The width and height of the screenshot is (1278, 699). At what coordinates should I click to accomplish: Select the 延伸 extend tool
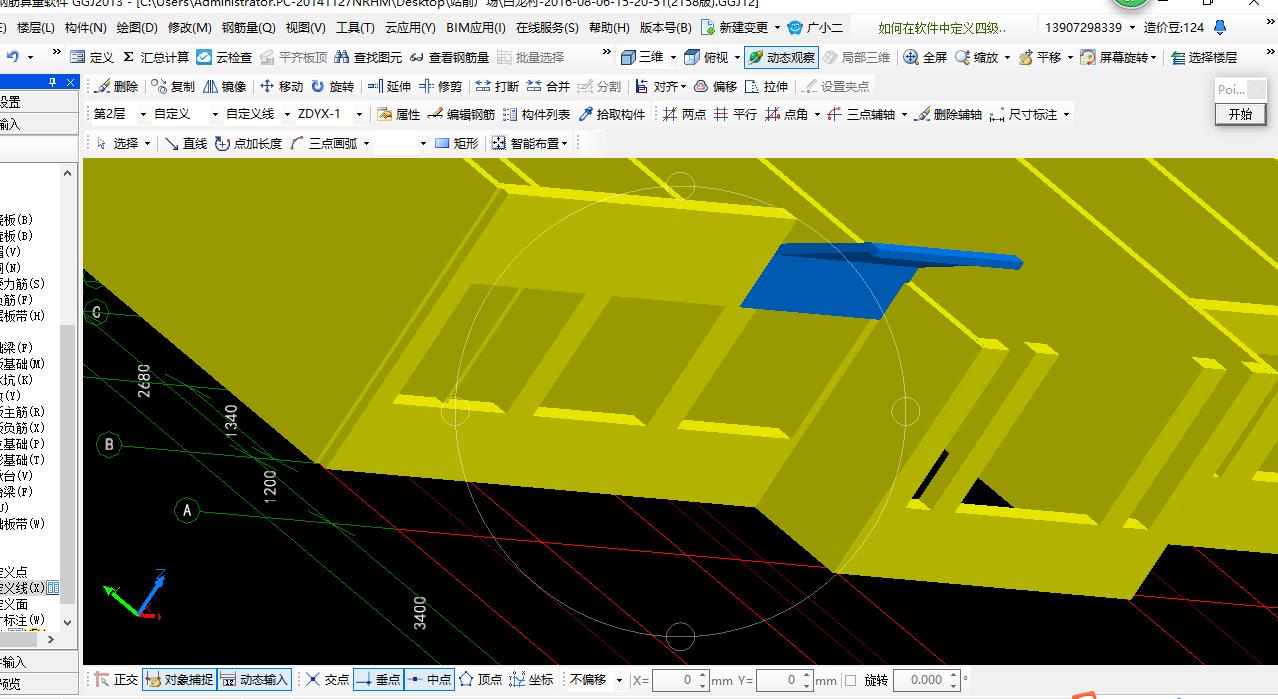pyautogui.click(x=389, y=86)
